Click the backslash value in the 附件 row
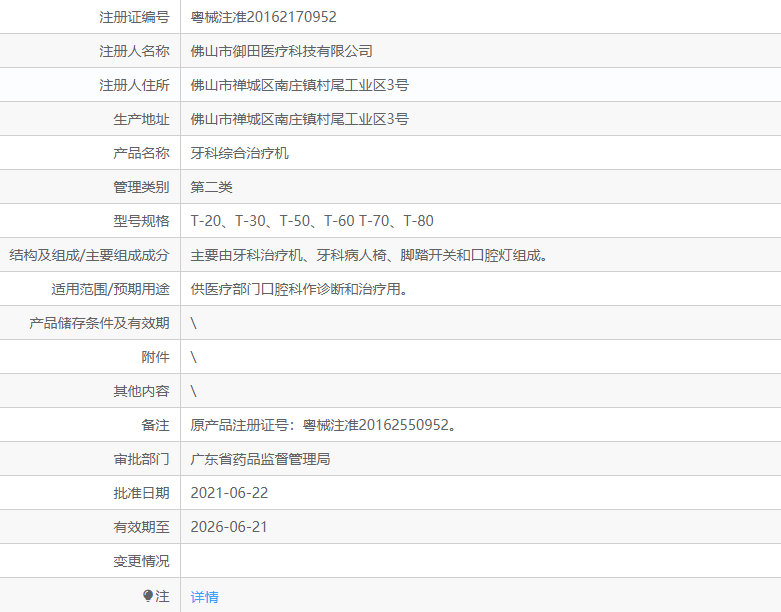 [193, 357]
